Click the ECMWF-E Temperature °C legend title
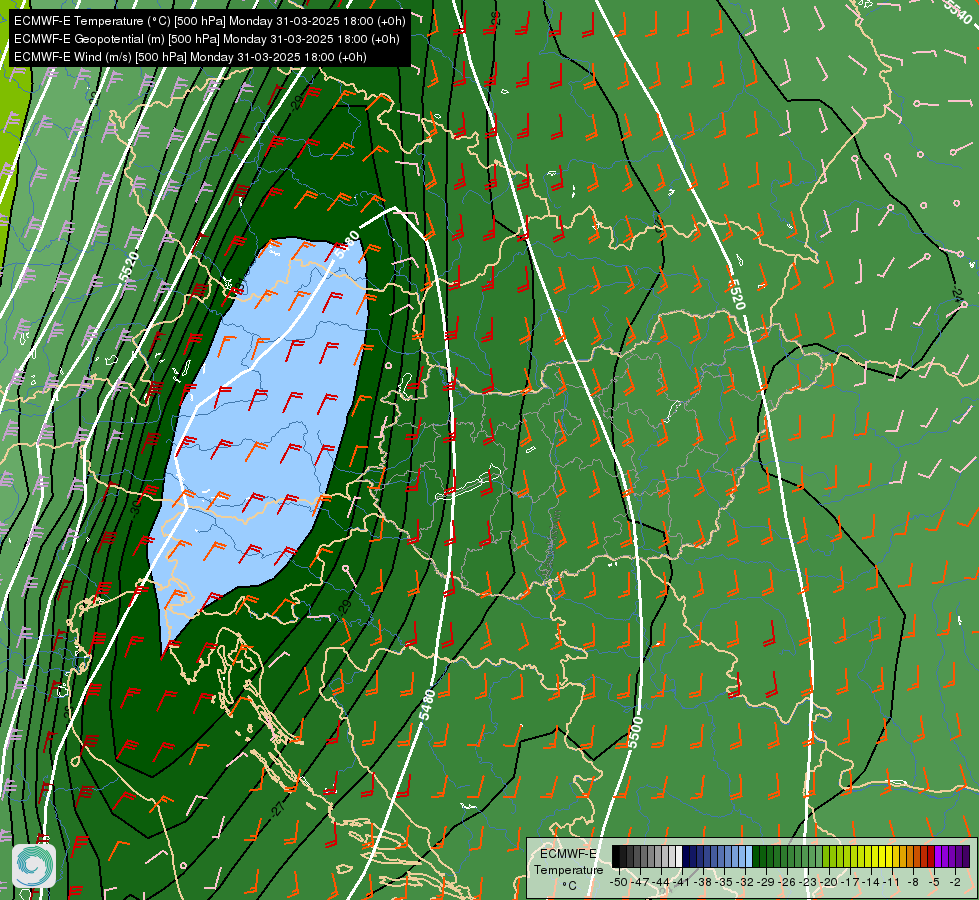This screenshot has width=979, height=900. [x=568, y=869]
